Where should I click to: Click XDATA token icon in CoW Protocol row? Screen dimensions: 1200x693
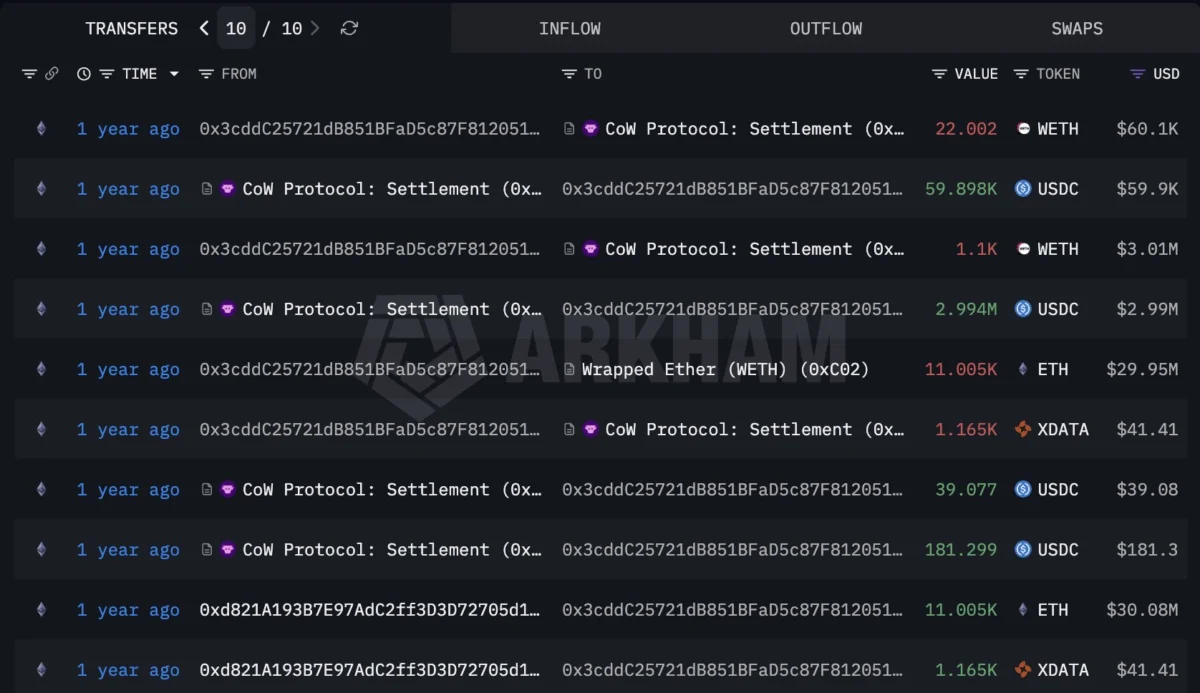pyautogui.click(x=1023, y=429)
